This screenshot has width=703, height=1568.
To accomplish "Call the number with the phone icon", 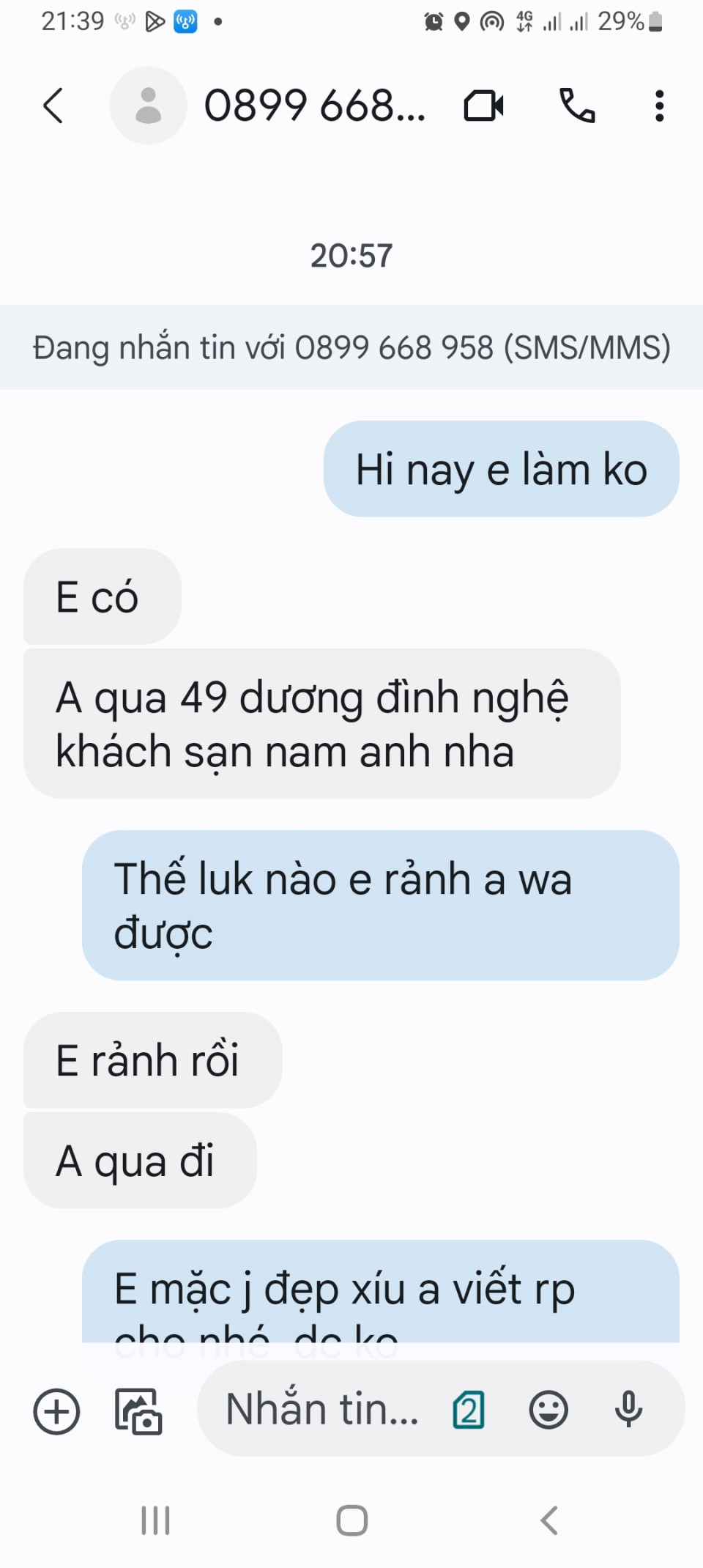I will coord(577,106).
